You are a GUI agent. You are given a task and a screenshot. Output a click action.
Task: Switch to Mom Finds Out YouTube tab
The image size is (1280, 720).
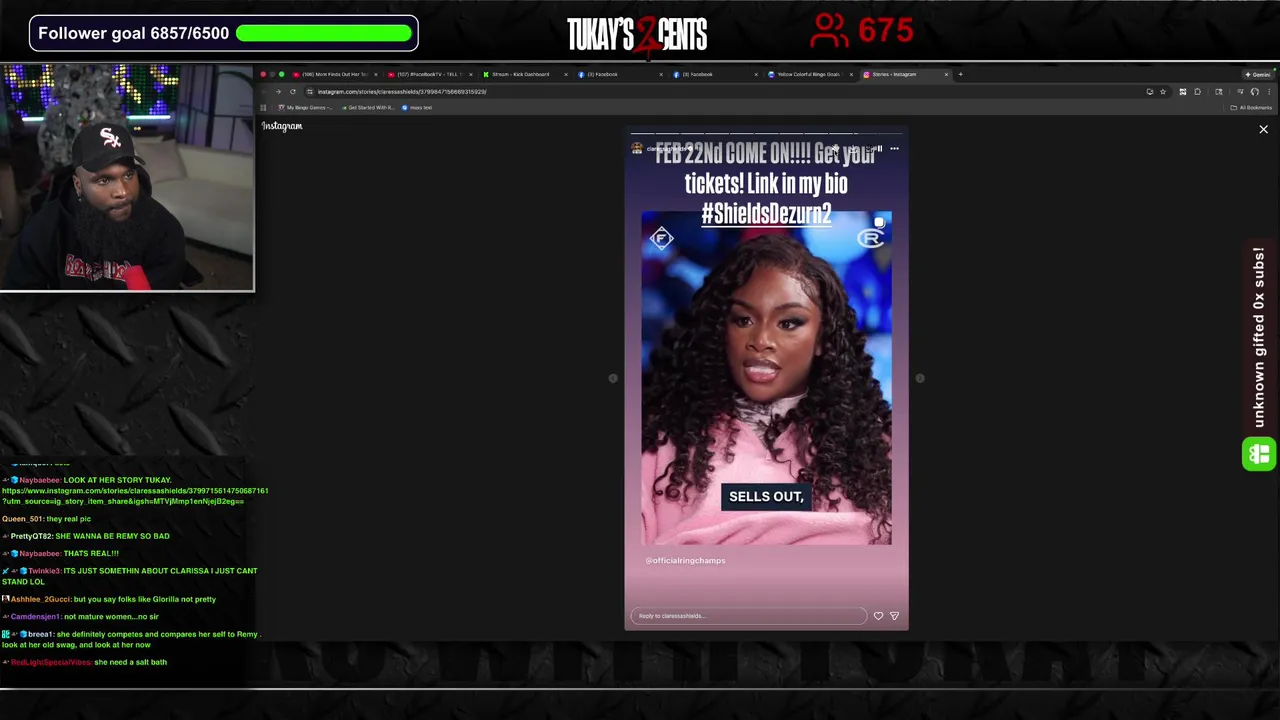pos(336,74)
